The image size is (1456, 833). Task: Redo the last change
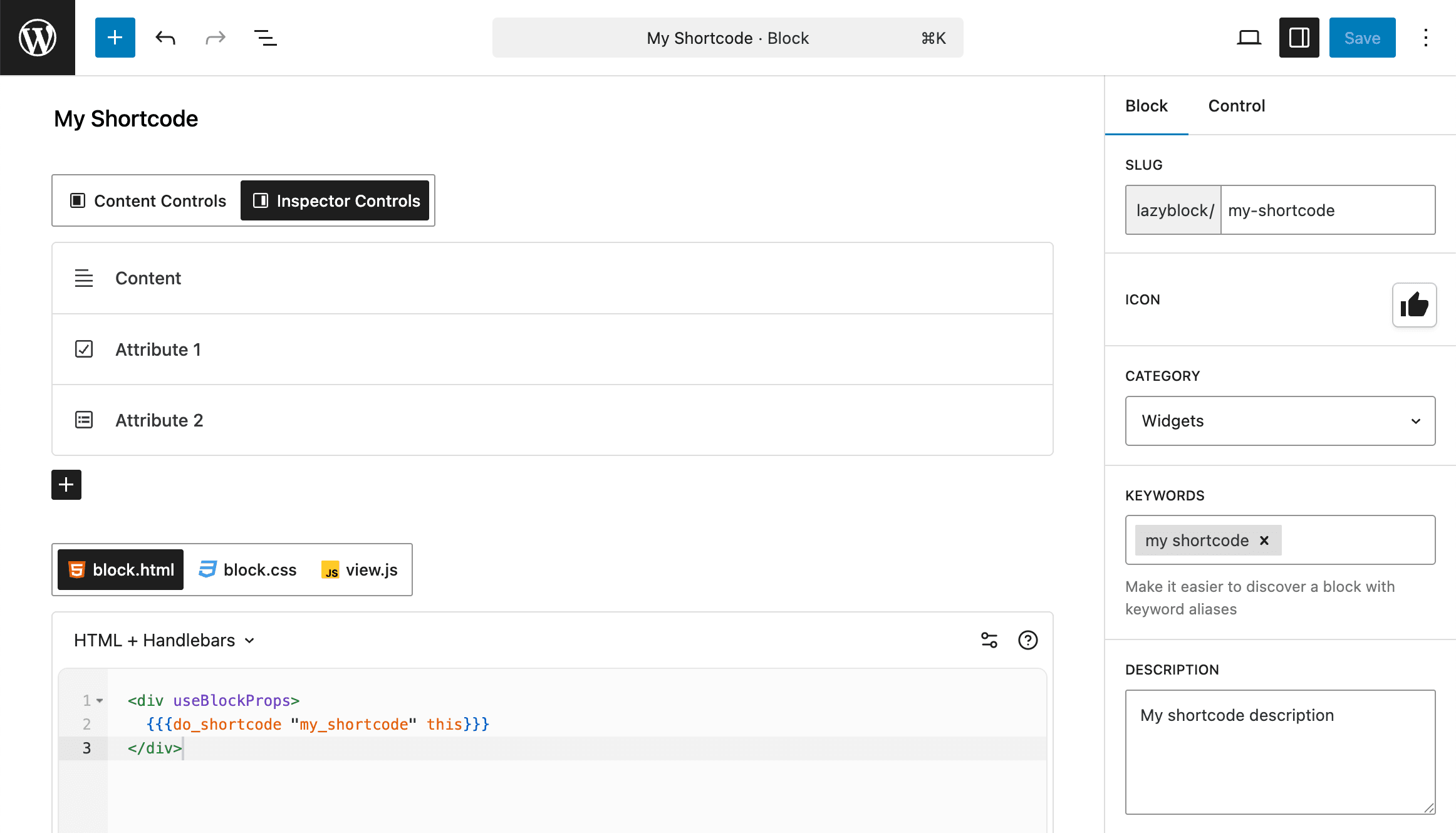pos(215,38)
